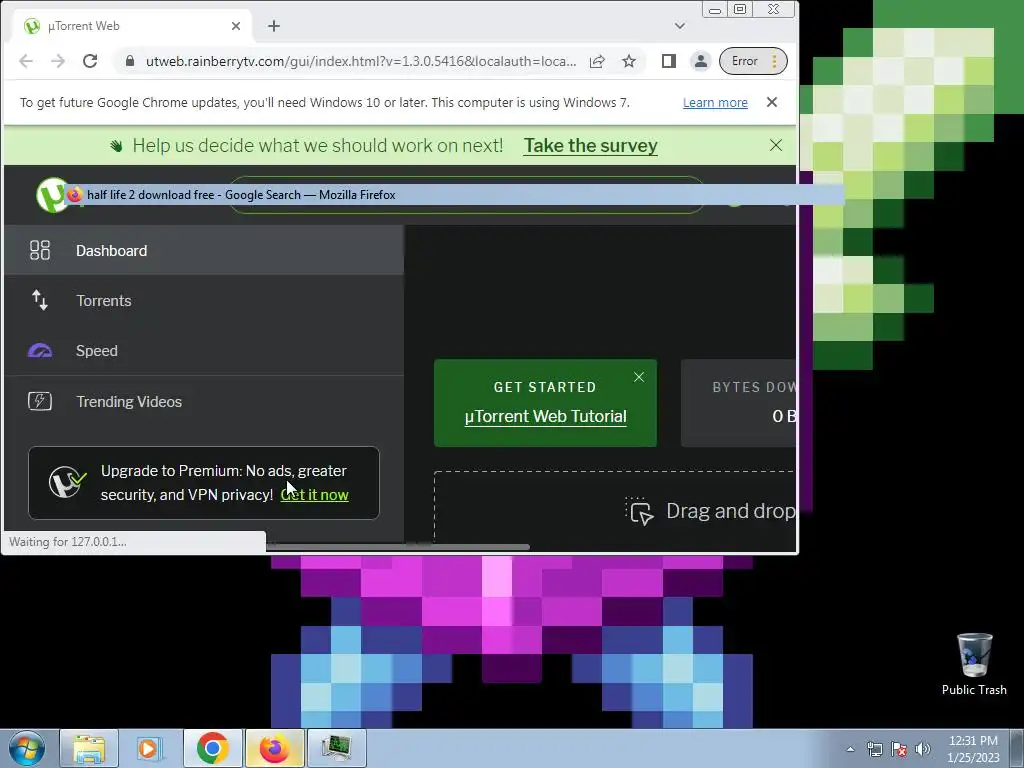Click the µTorrent logo in the header
The width and height of the screenshot is (1024, 768).
click(53, 195)
